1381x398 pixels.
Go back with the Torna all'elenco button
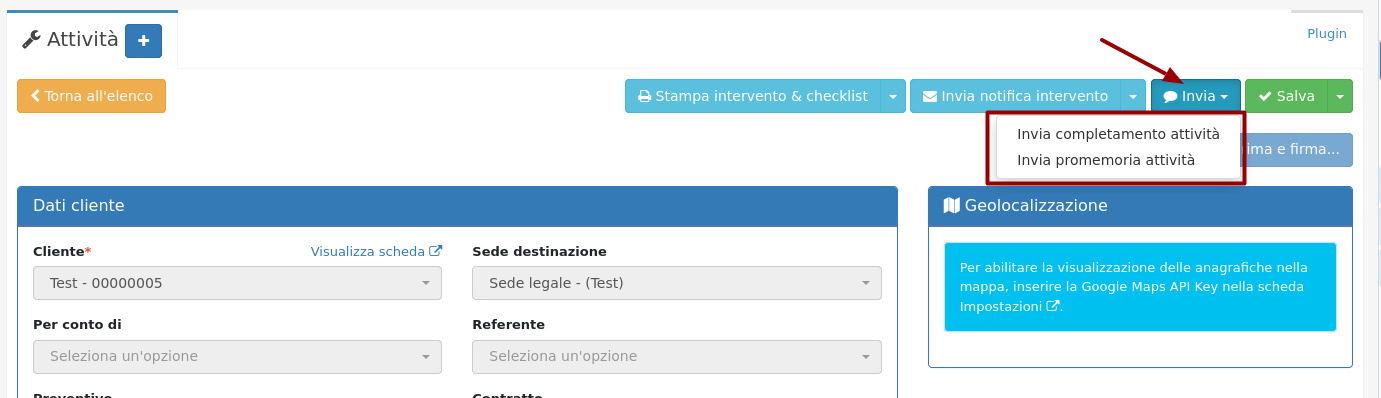(x=91, y=96)
